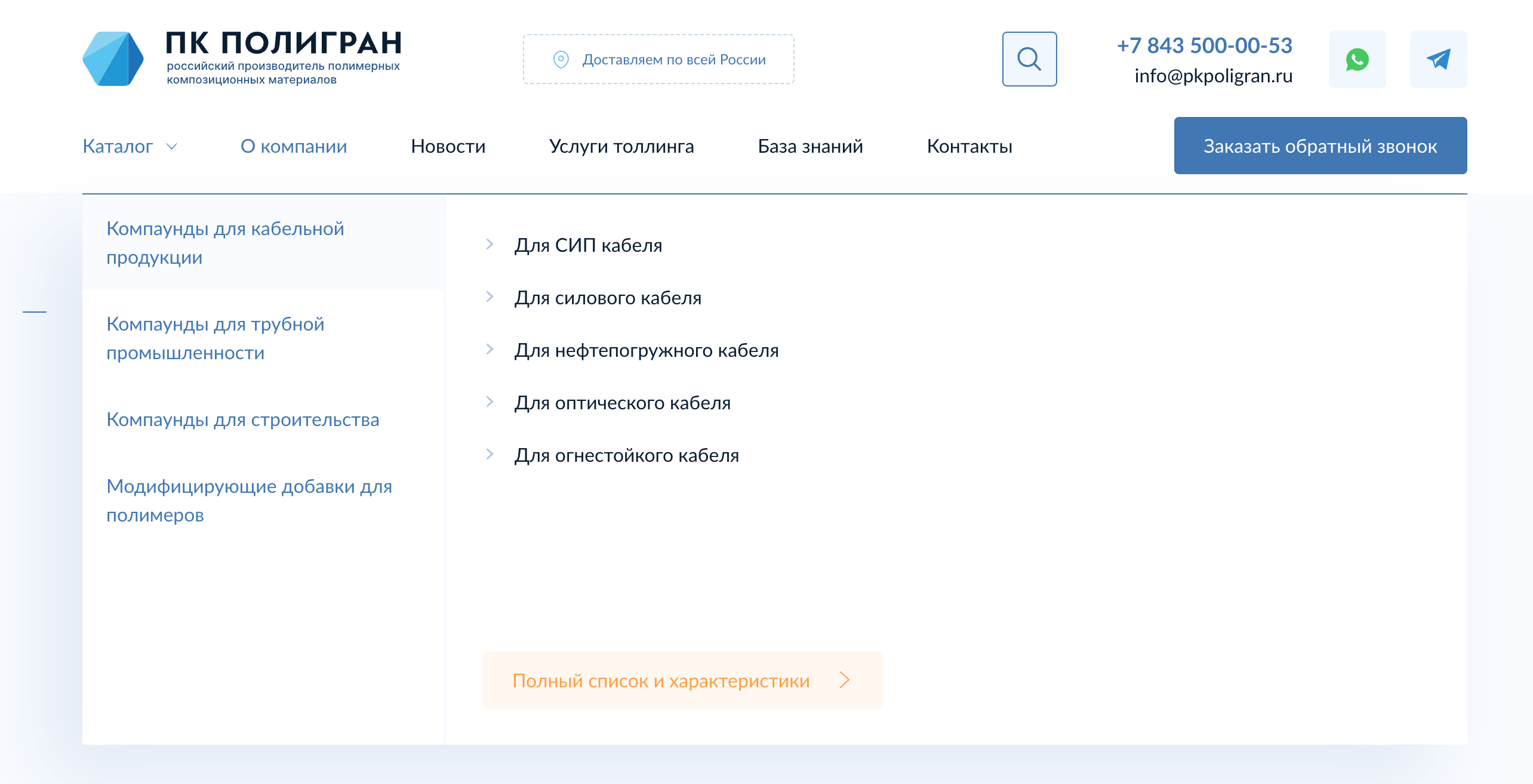Click the phone number +7 843 500-00-53
The width and height of the screenshot is (1533, 784).
(x=1204, y=45)
